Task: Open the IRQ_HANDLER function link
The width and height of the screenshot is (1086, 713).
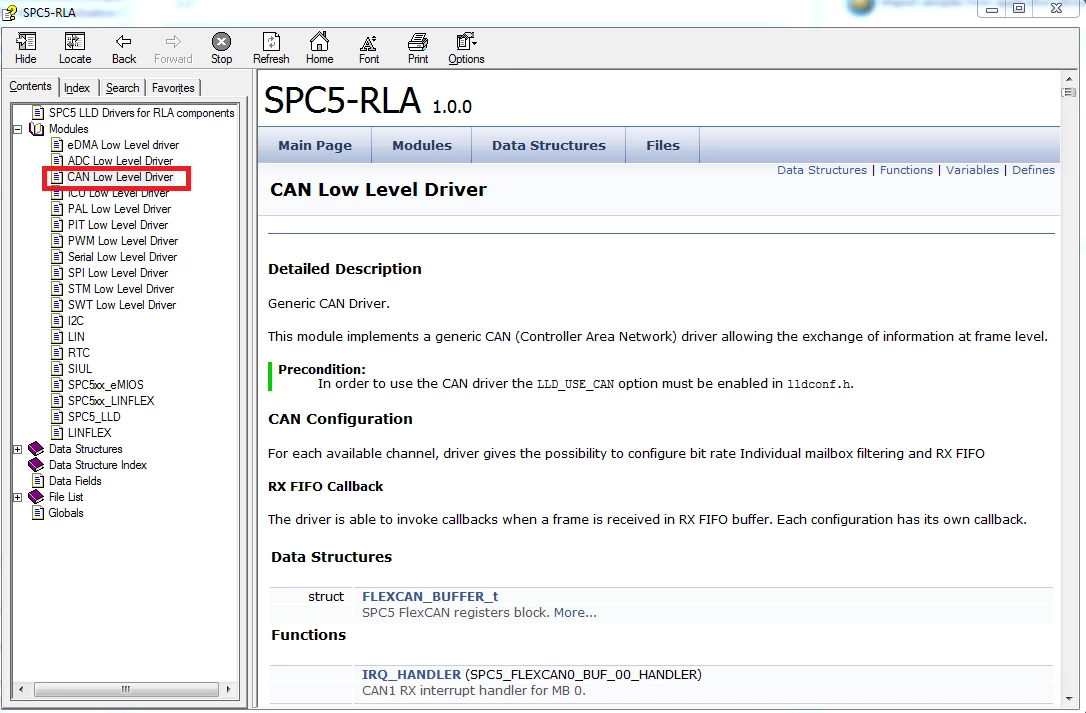Action: [x=411, y=674]
